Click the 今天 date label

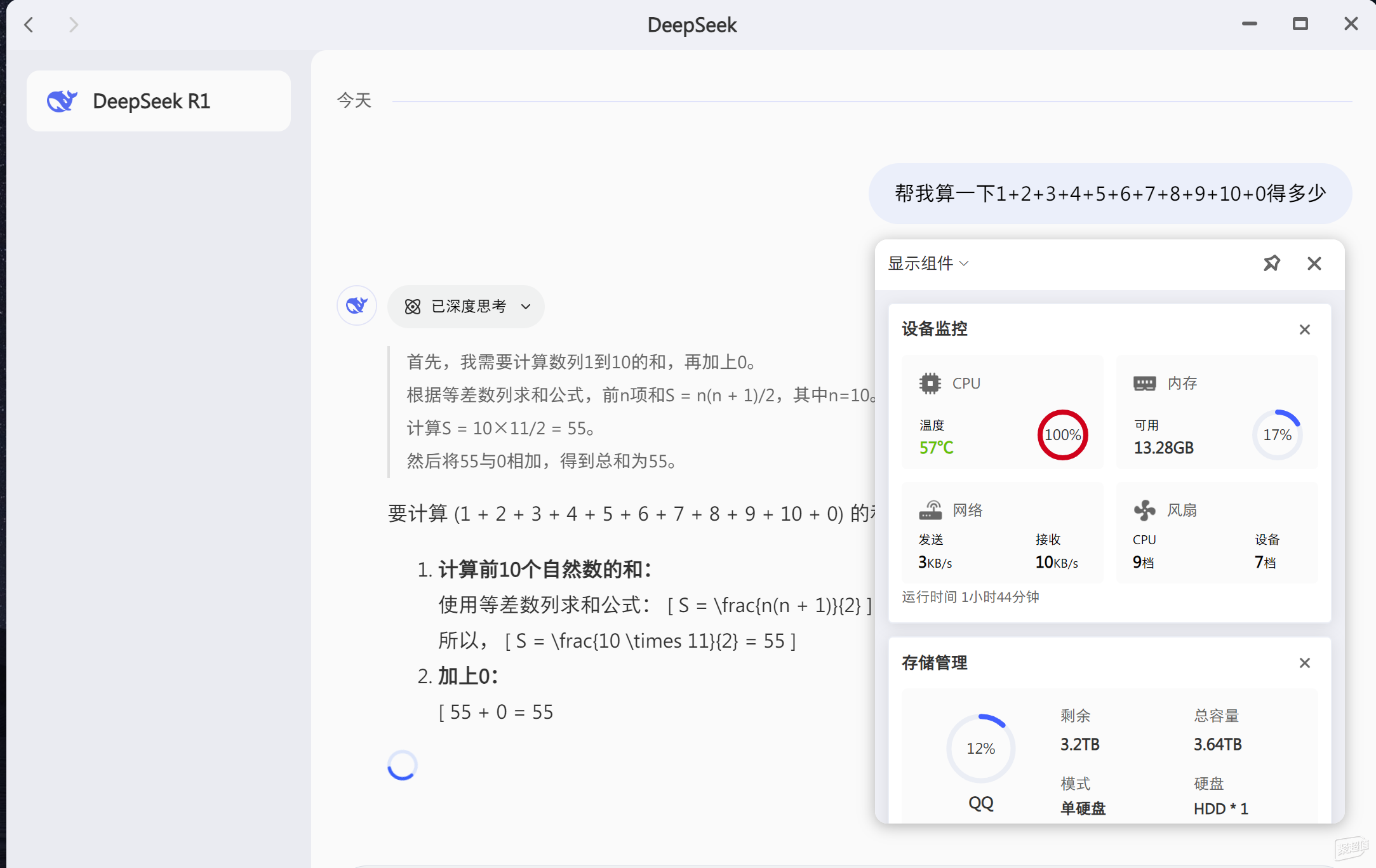click(354, 100)
